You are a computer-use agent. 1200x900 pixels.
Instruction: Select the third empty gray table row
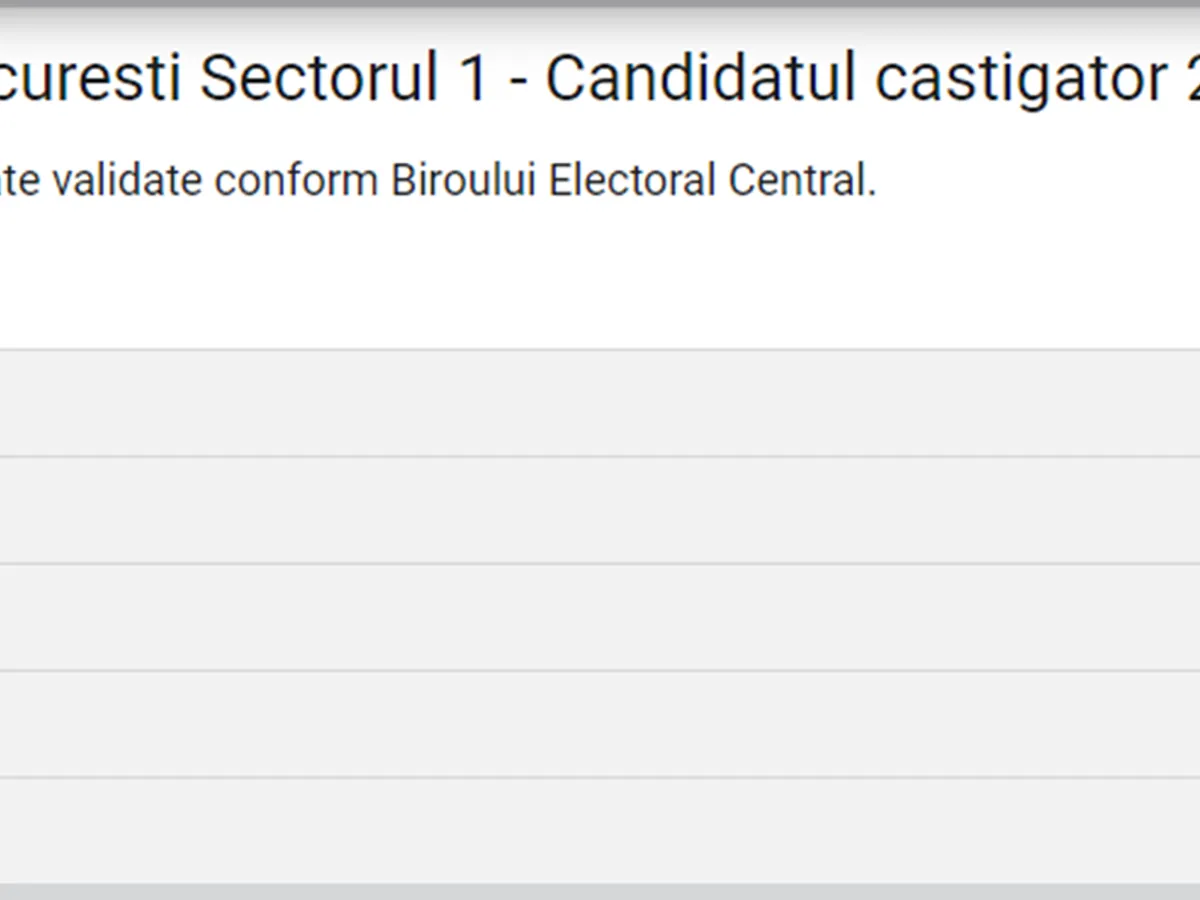click(600, 617)
